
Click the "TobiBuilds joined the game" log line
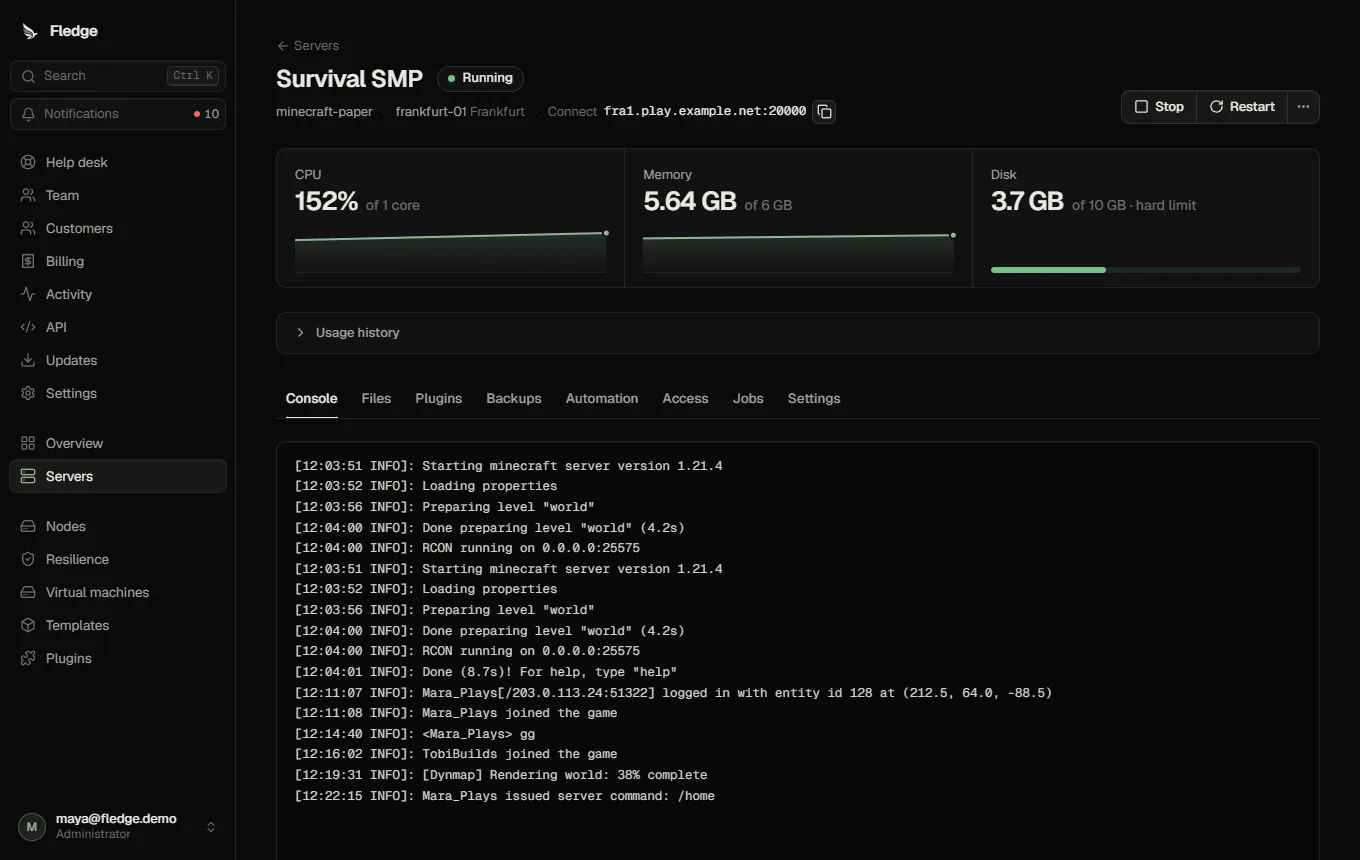[456, 754]
